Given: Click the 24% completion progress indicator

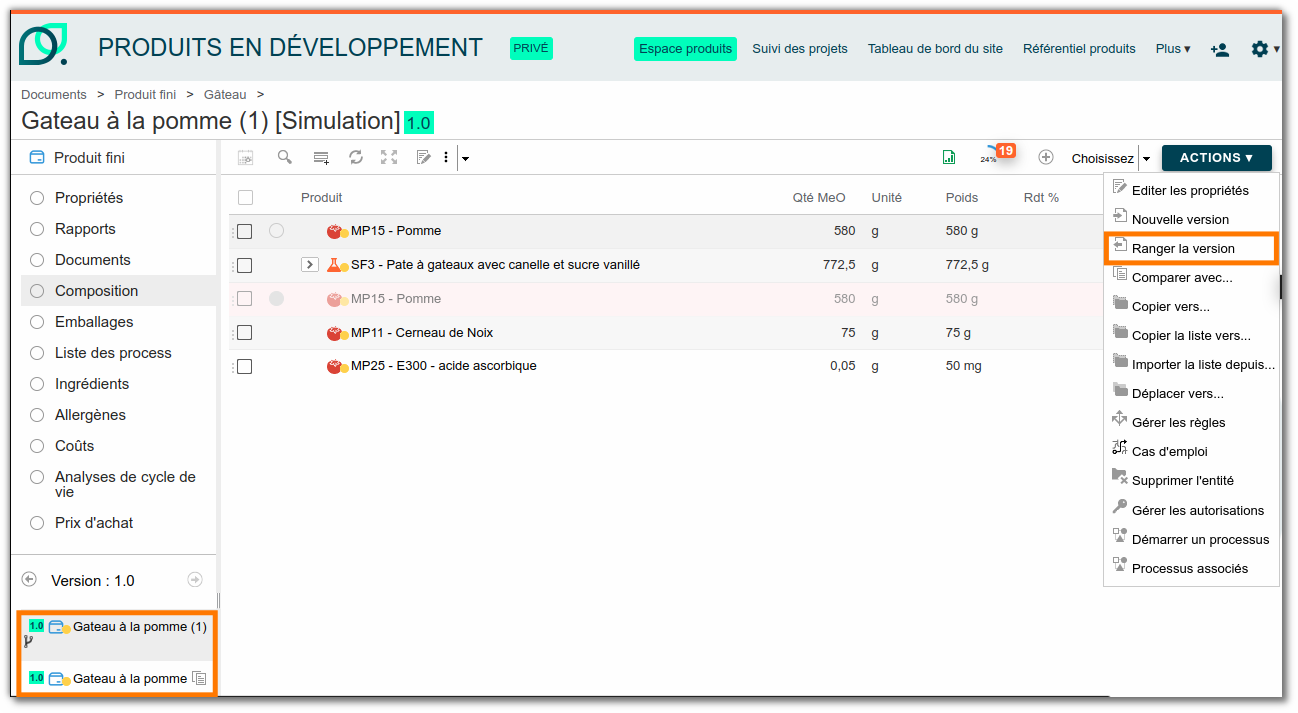Looking at the screenshot, I should tap(989, 157).
